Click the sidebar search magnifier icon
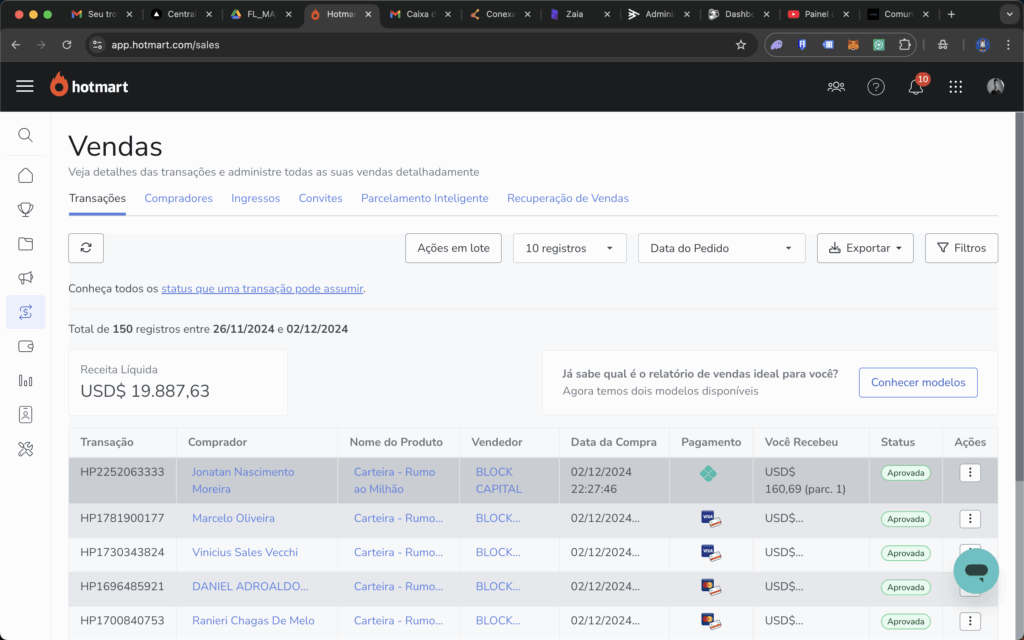 [x=25, y=135]
